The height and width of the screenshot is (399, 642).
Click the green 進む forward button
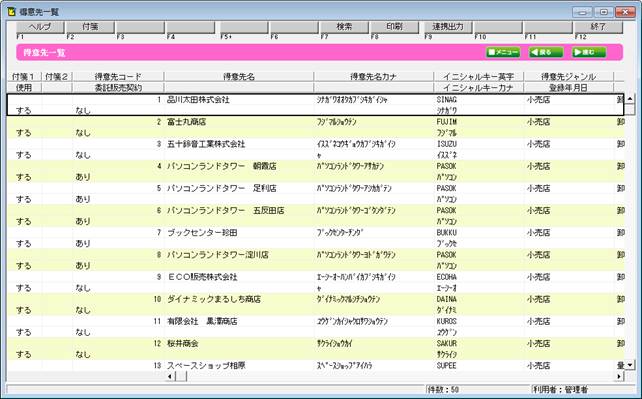tap(589, 52)
